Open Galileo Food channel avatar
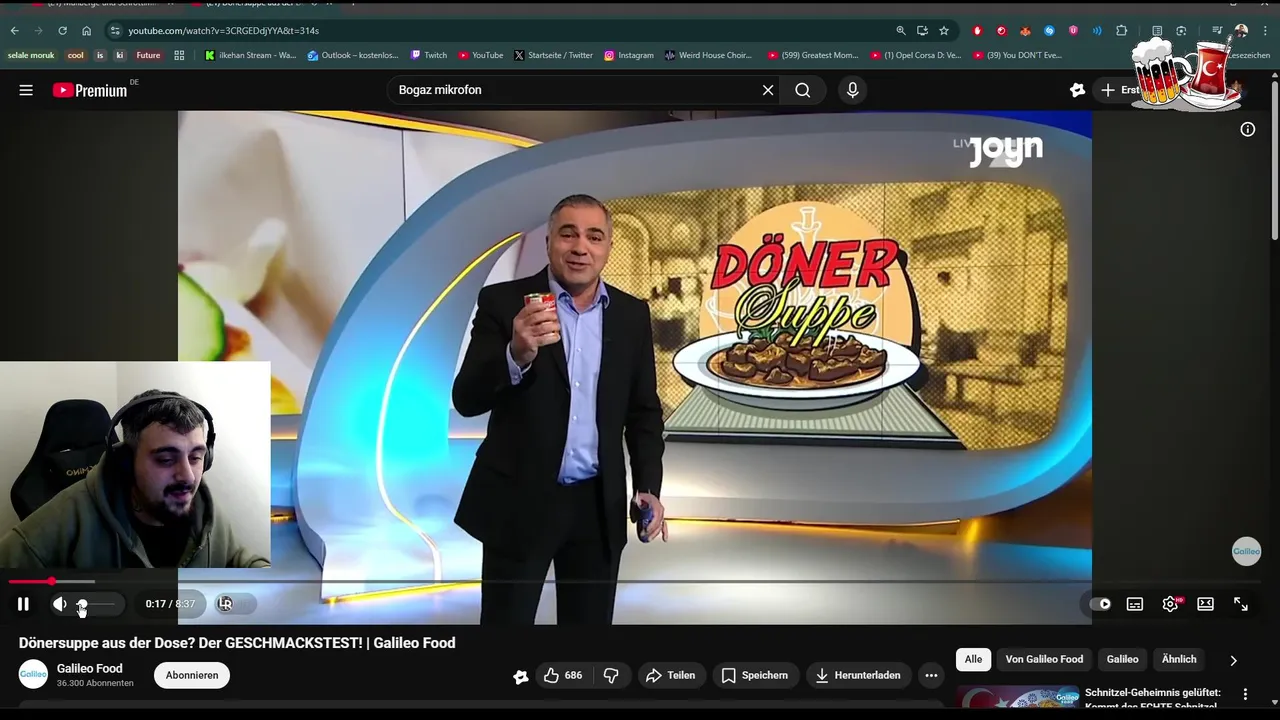Viewport: 1280px width, 720px height. (x=33, y=675)
